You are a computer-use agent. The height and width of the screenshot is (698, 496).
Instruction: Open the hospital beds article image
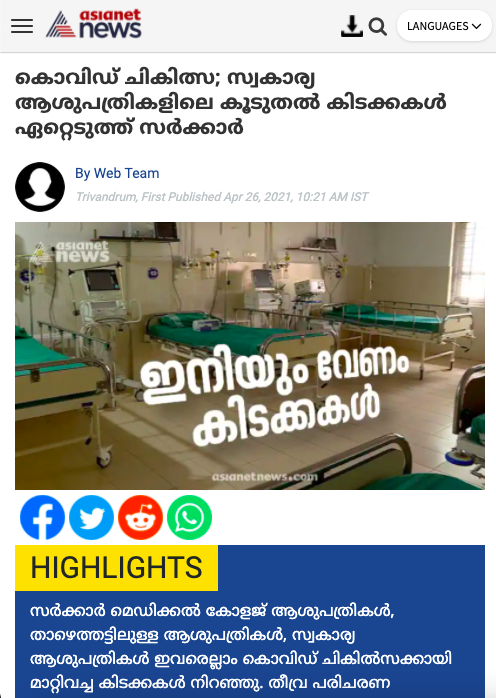(250, 356)
